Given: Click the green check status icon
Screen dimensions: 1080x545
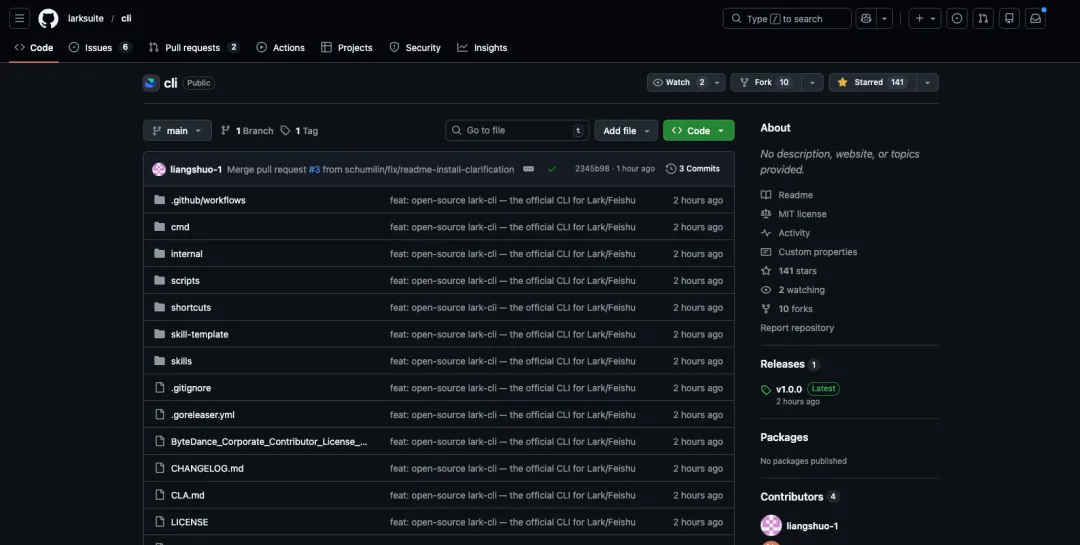Looking at the screenshot, I should click(552, 169).
